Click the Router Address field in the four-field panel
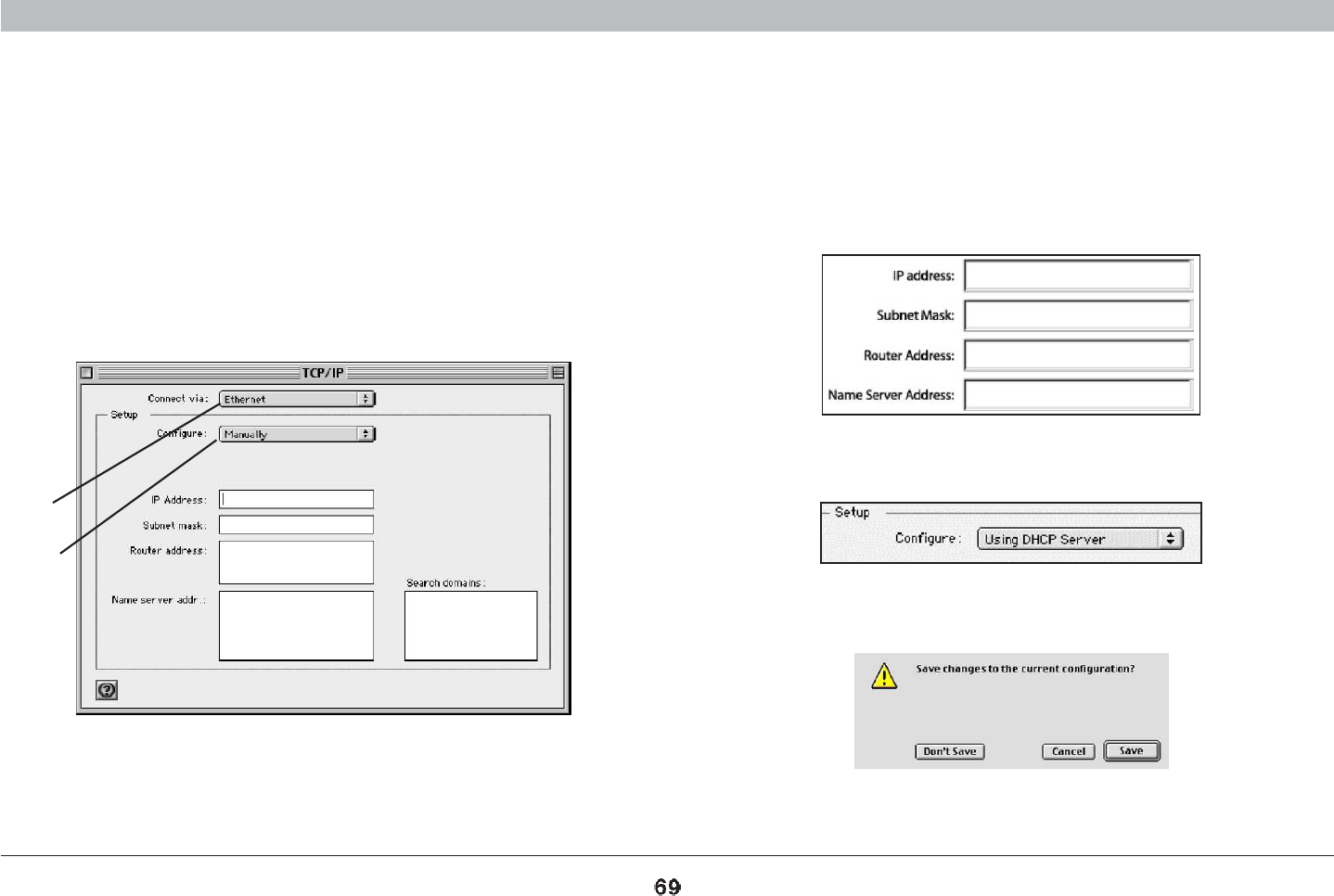The image size is (1334, 896). [x=1078, y=355]
